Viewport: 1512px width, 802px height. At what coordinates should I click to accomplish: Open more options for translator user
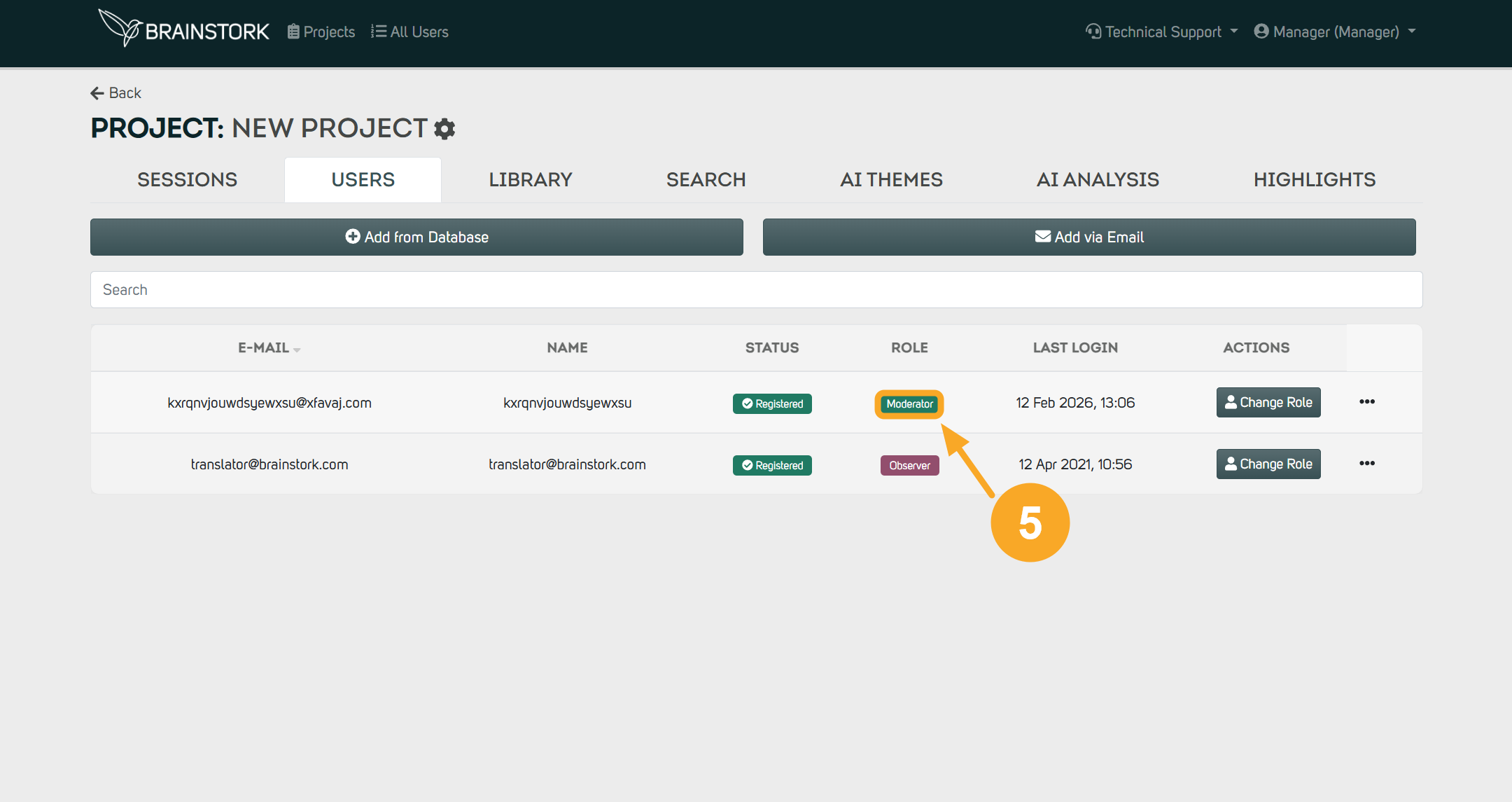(x=1367, y=464)
